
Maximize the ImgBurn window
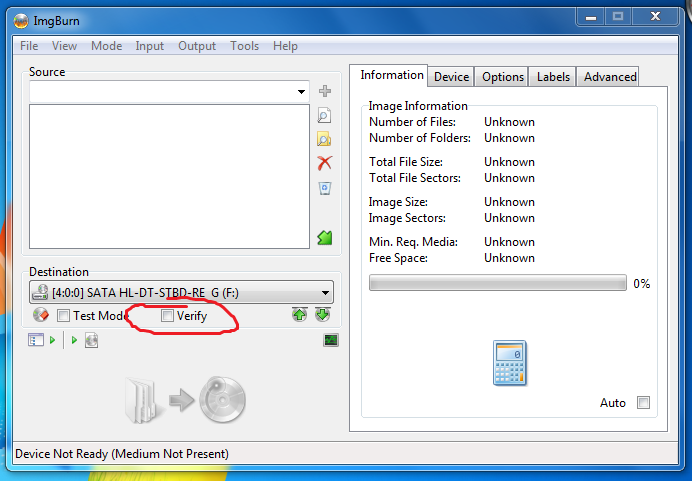[618, 17]
